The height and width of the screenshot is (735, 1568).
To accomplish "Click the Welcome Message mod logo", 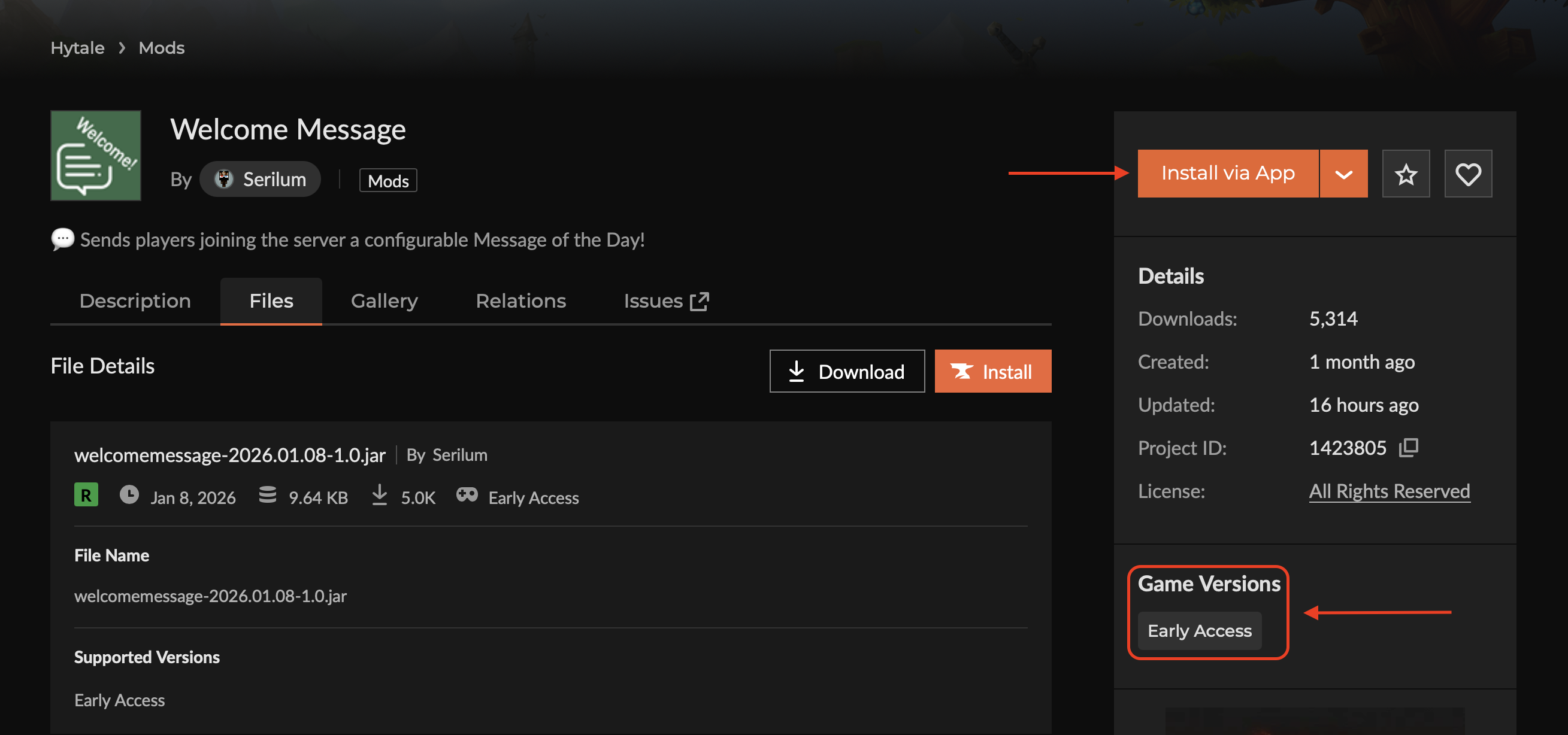I will 96,156.
